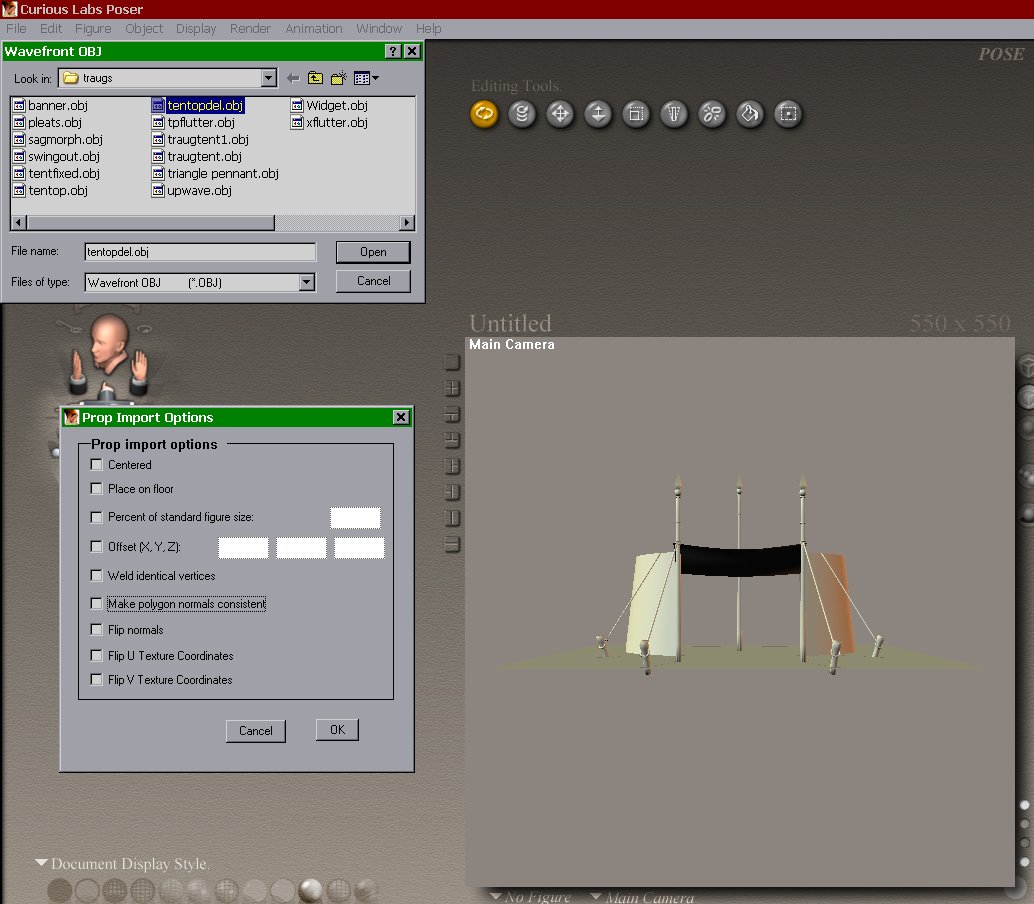Open the File menu

16,28
